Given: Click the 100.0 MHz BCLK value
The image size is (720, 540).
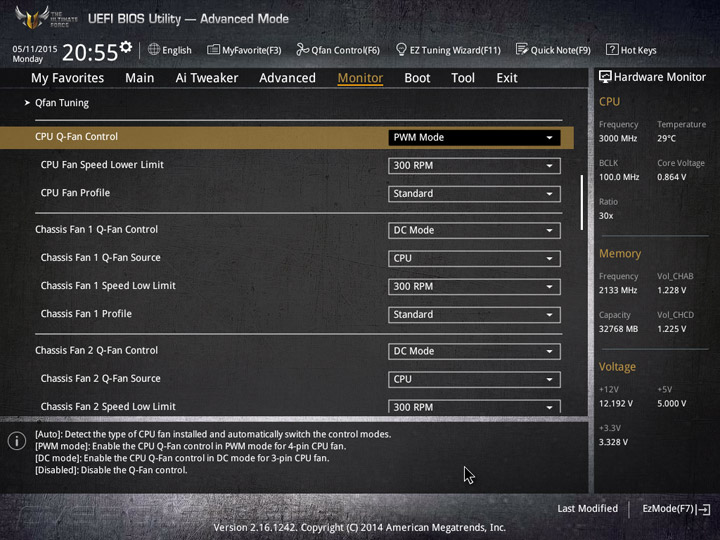Looking at the screenshot, I should [x=619, y=177].
